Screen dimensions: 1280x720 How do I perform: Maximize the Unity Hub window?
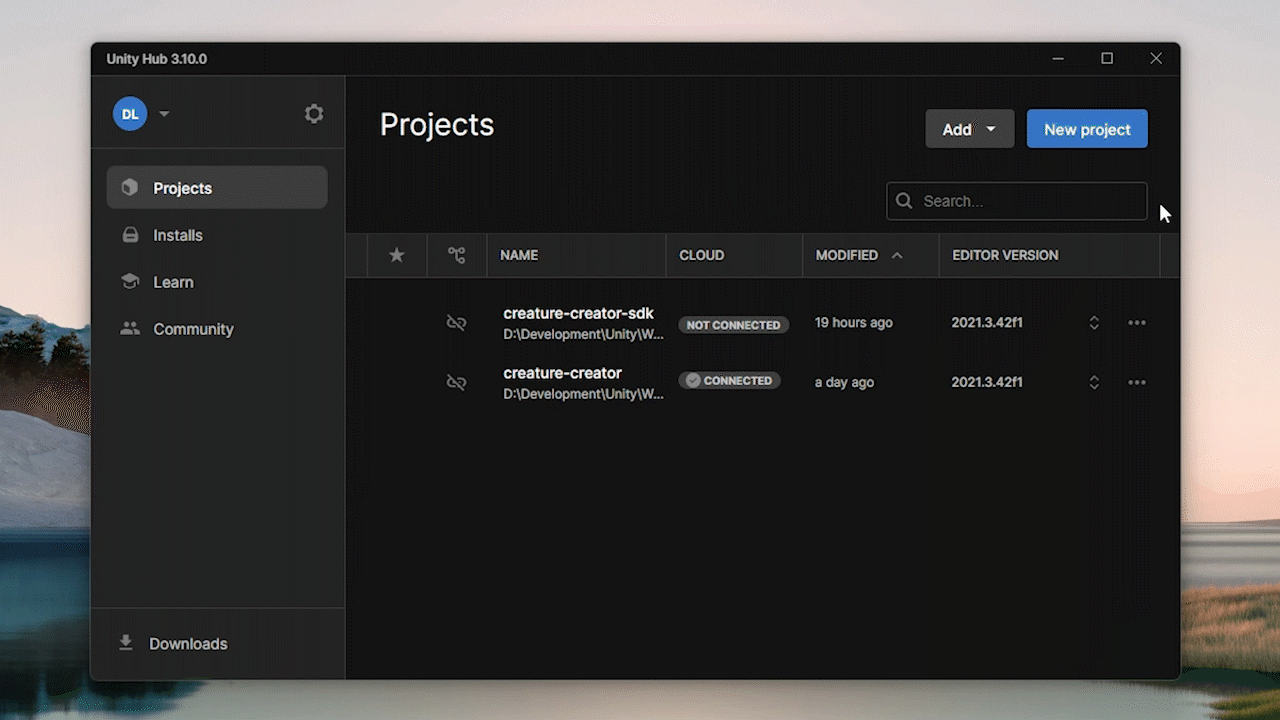[x=1107, y=59]
